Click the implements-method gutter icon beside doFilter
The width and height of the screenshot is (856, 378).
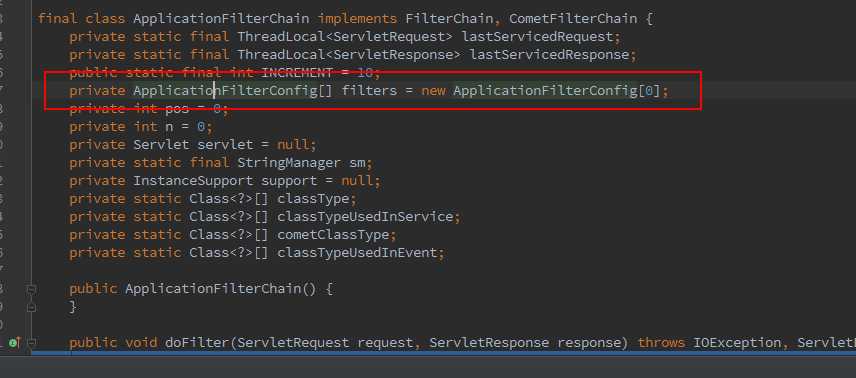14,343
